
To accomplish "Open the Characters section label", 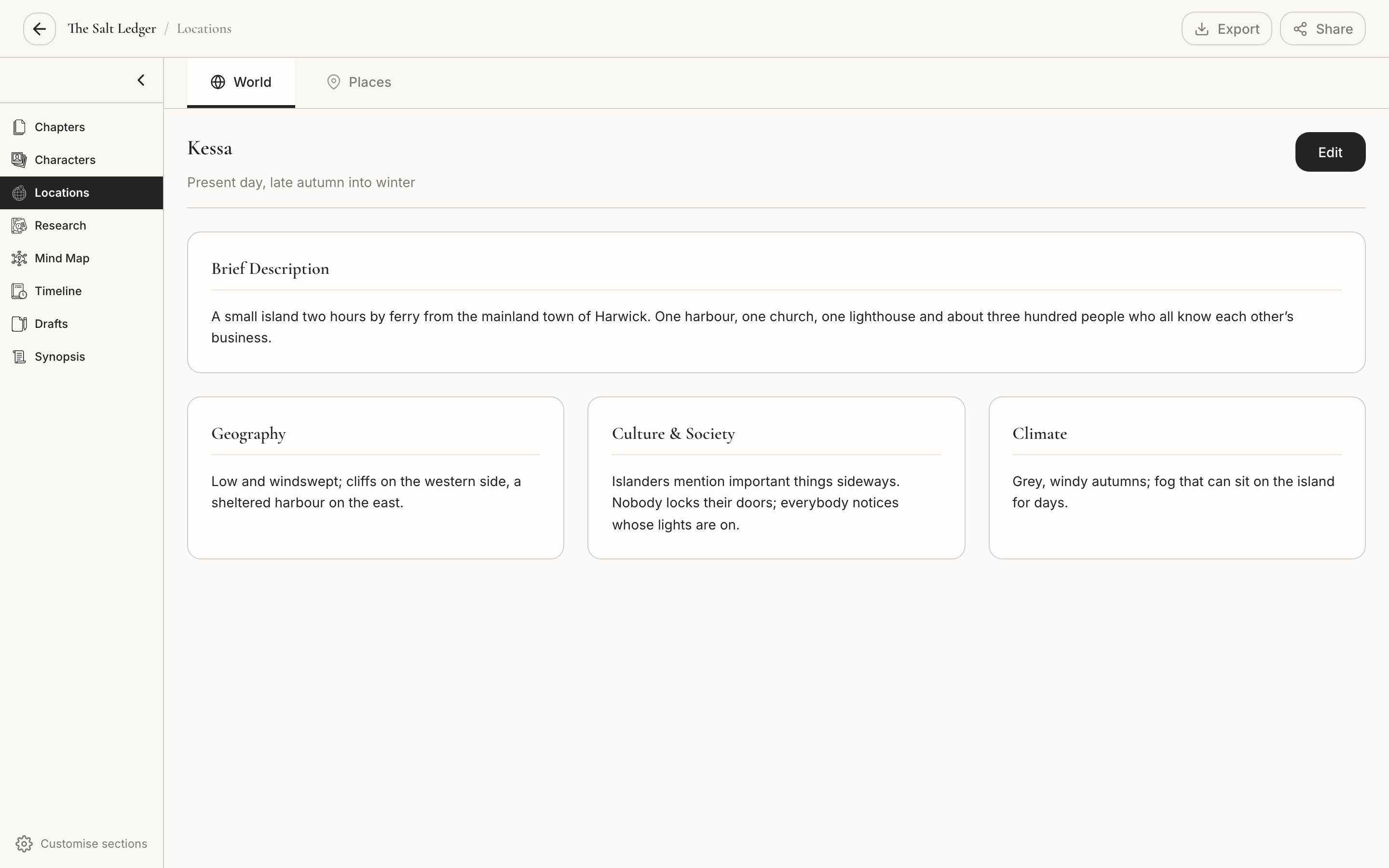I will pyautogui.click(x=65, y=160).
